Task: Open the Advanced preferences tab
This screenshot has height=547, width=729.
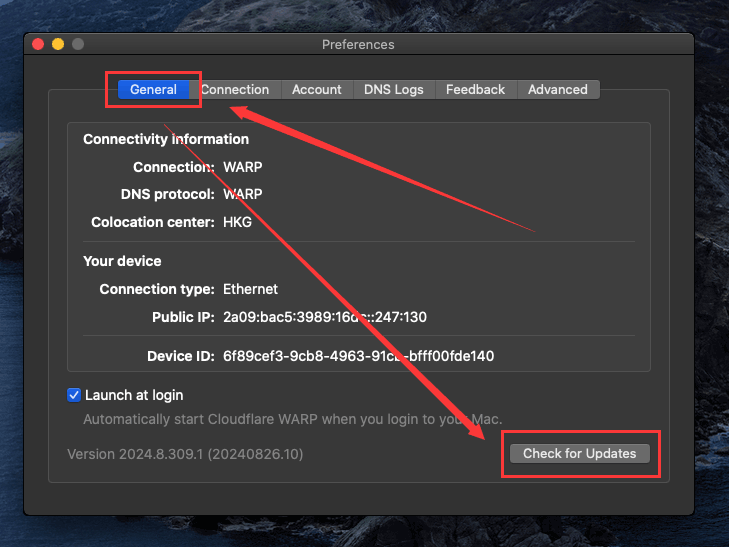Action: (557, 89)
